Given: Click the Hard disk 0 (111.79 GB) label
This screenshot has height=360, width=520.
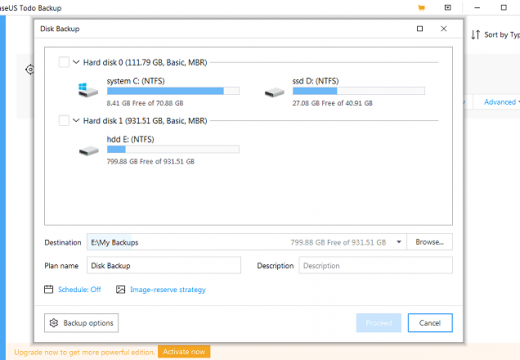Looking at the screenshot, I should 145,62.
